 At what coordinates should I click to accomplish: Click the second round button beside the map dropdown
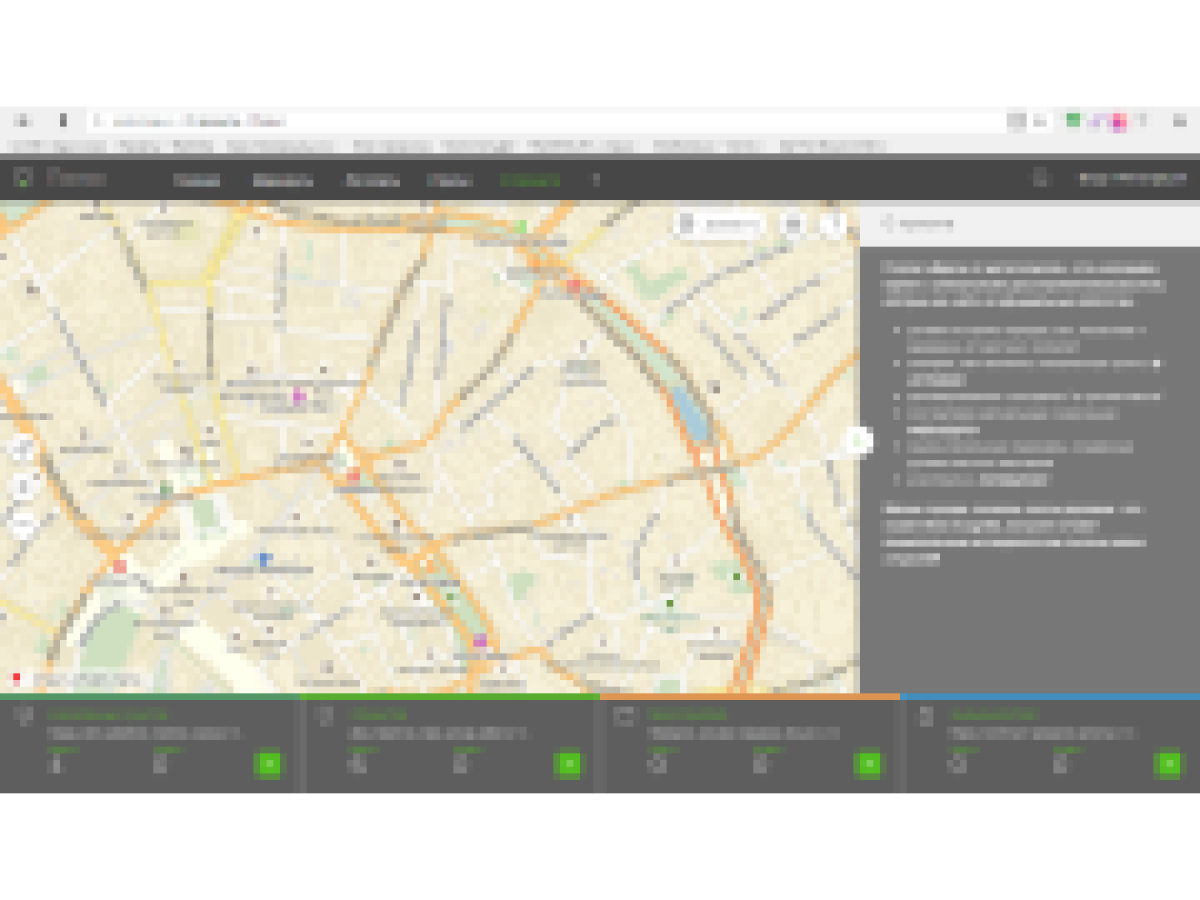click(x=831, y=225)
